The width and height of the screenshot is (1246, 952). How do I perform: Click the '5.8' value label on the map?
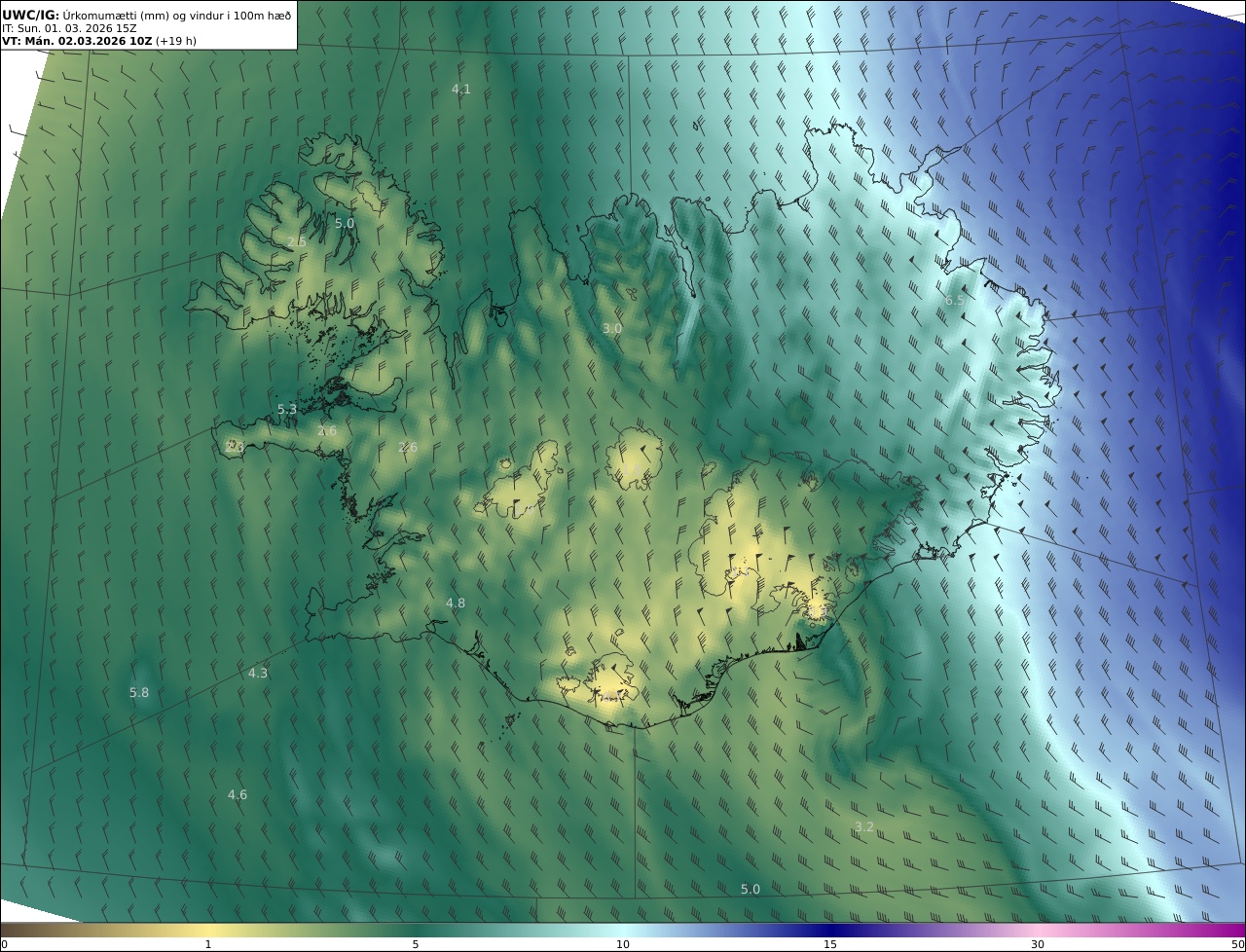pos(139,693)
